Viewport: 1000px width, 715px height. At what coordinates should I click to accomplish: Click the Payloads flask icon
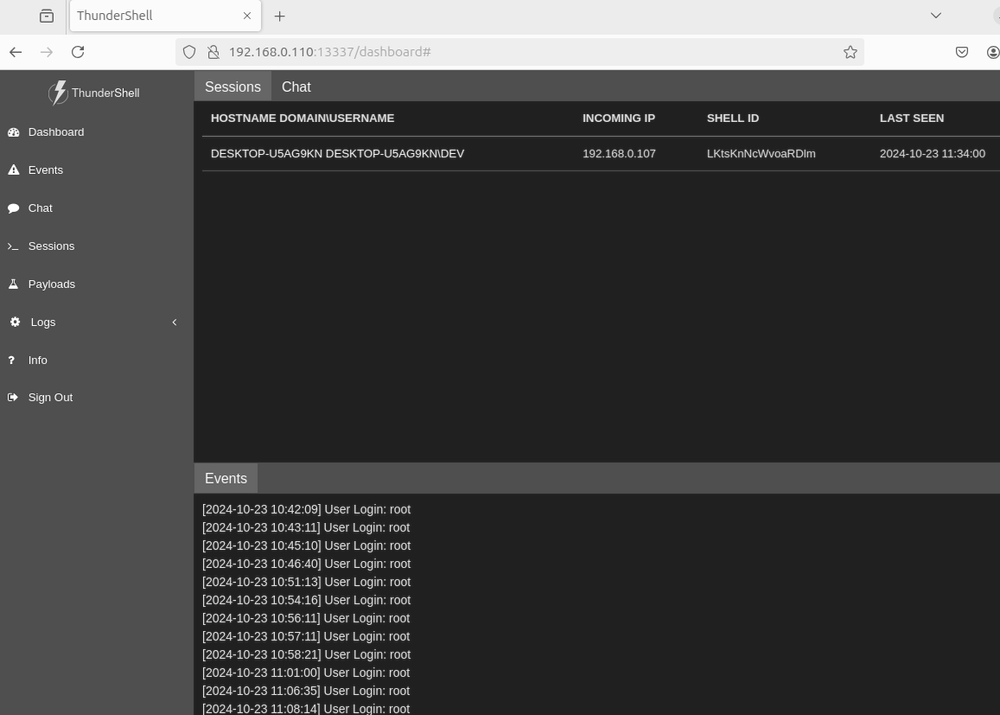13,284
